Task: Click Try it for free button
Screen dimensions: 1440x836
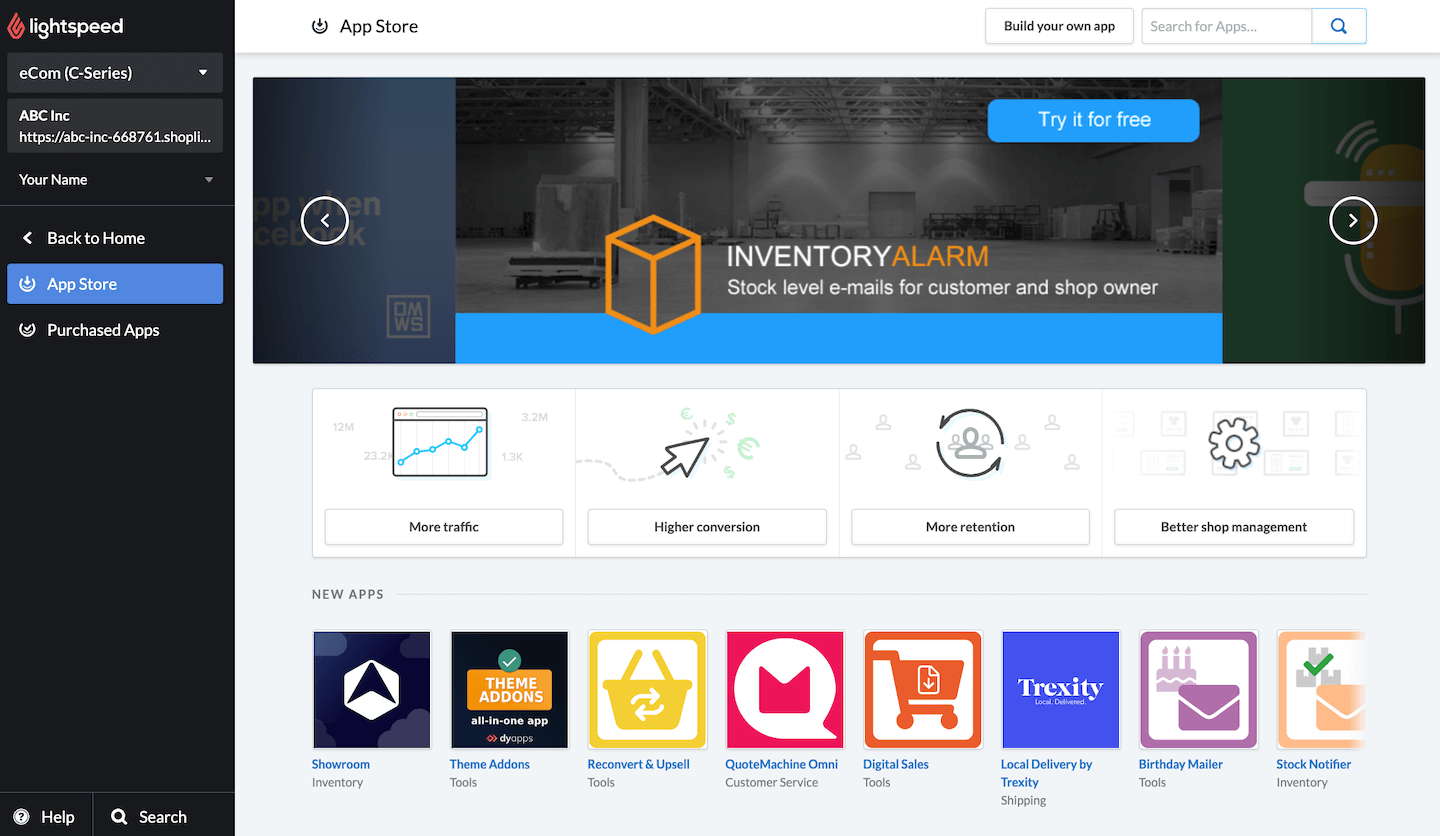Action: point(1093,120)
